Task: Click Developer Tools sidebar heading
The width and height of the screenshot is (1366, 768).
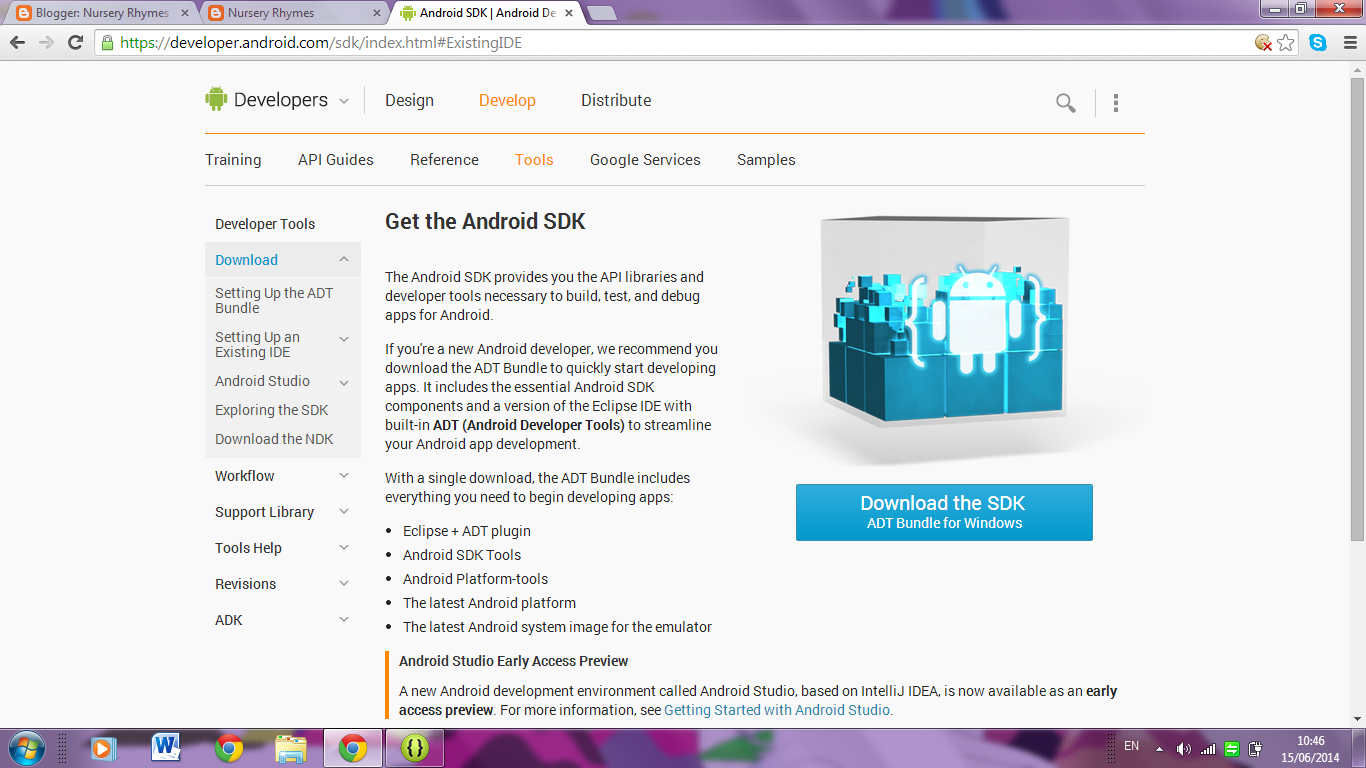Action: (x=265, y=224)
